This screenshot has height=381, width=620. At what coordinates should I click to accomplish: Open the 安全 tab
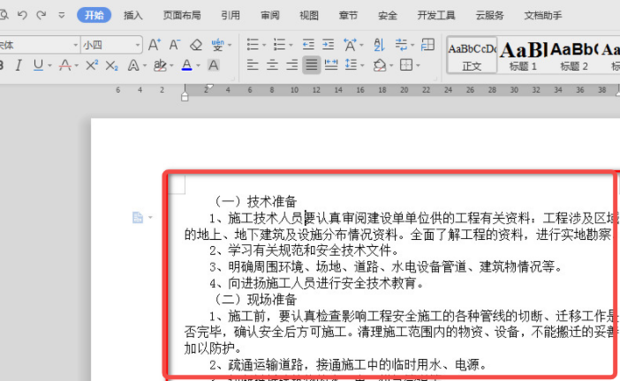click(388, 15)
